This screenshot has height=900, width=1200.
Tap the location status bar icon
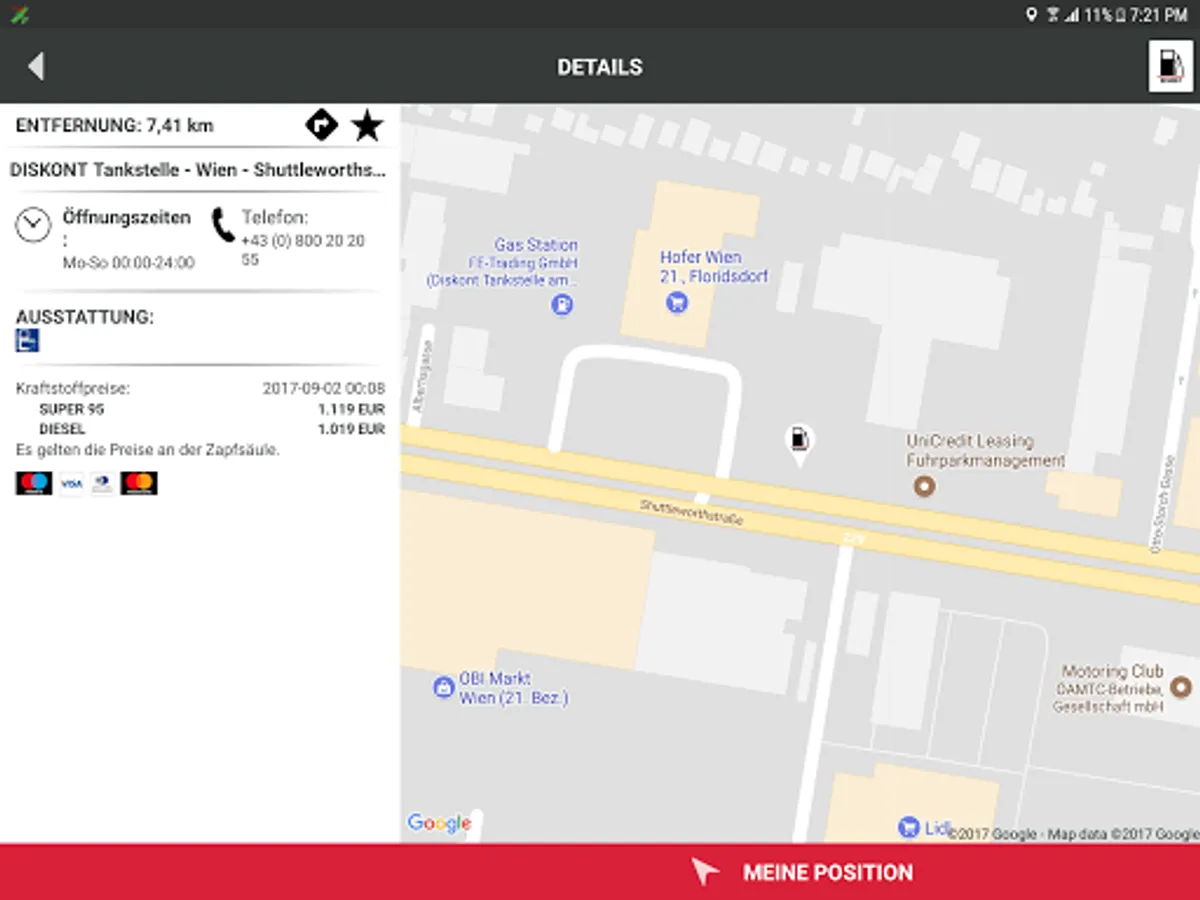(x=1031, y=14)
